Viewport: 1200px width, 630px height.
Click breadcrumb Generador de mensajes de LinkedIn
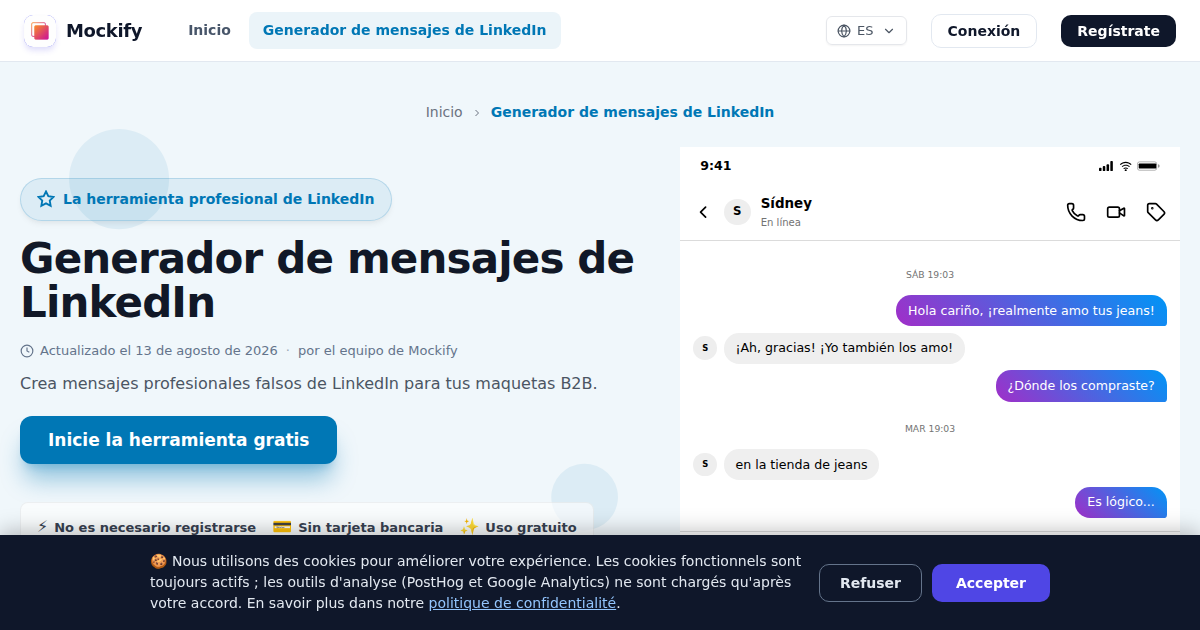point(632,112)
